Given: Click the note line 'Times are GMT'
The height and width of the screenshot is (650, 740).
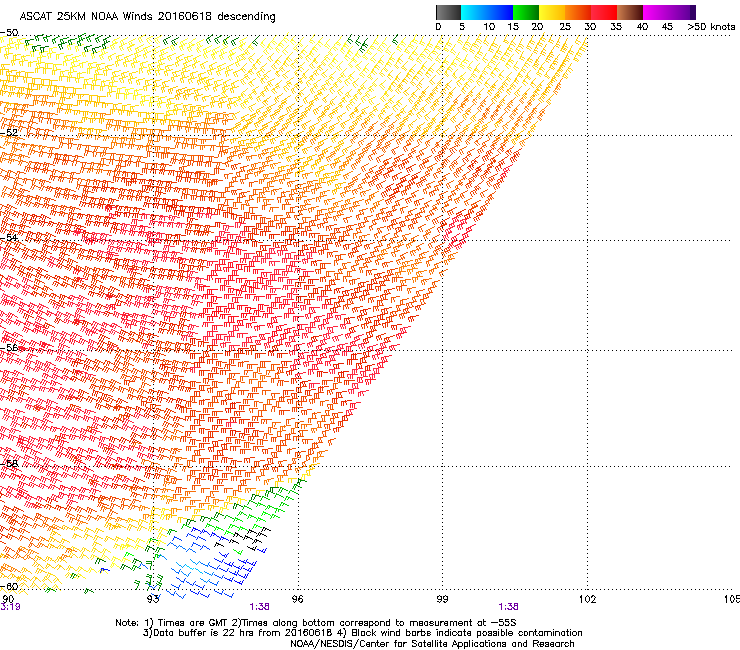Looking at the screenshot, I should [192, 623].
